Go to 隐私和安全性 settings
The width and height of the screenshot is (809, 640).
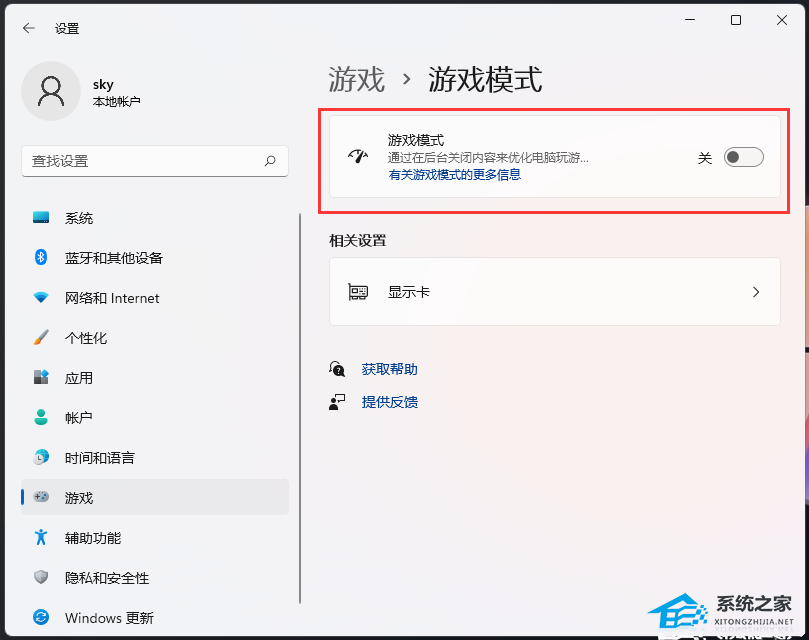coord(155,578)
